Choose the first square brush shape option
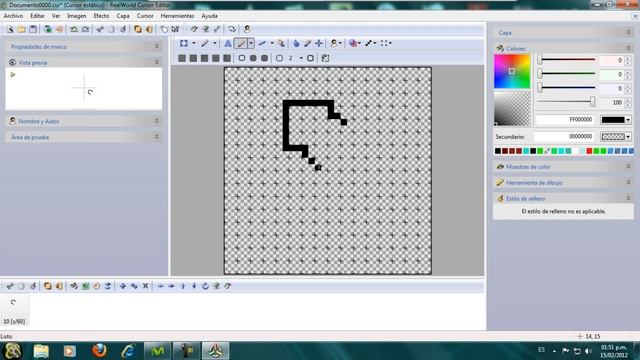 tap(182, 58)
